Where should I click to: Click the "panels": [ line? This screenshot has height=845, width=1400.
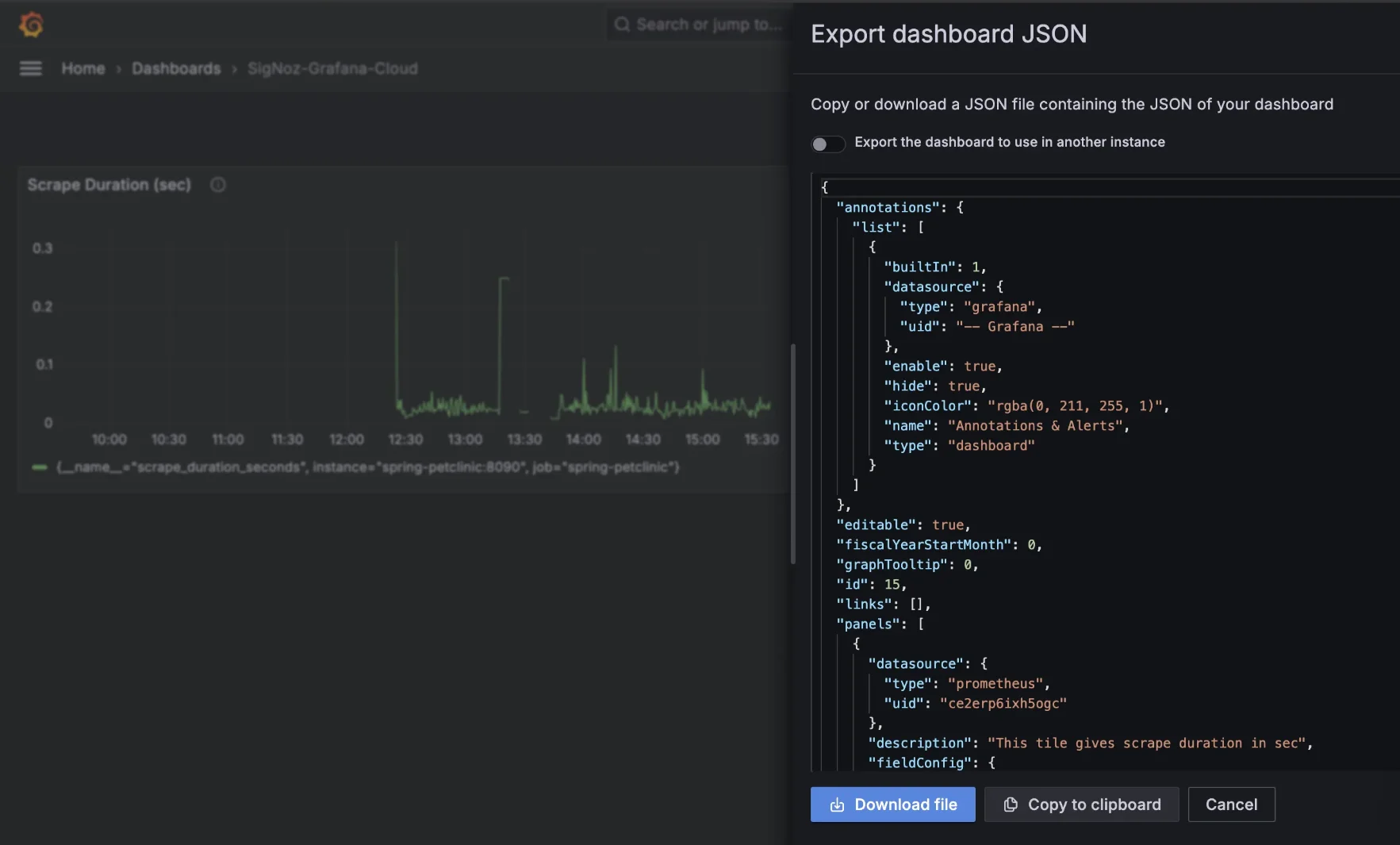click(880, 624)
